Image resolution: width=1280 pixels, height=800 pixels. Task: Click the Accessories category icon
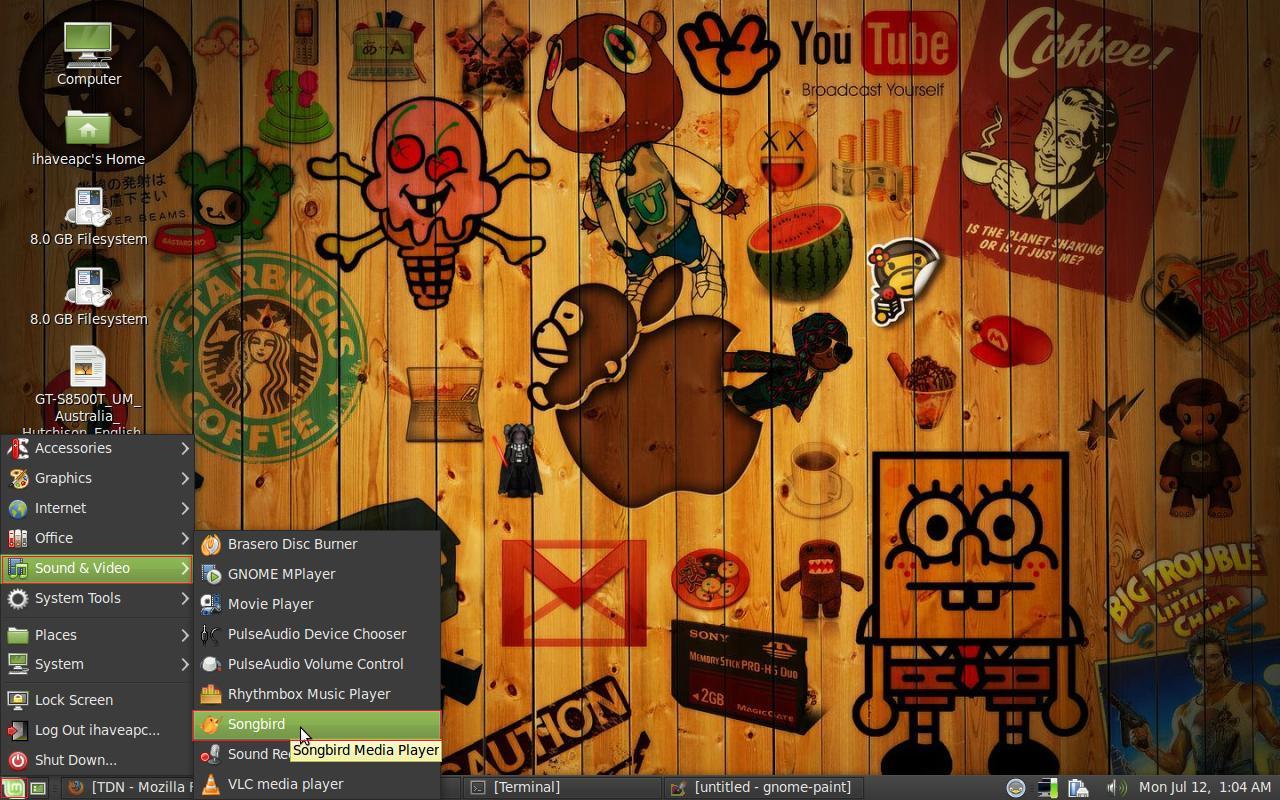tap(17, 448)
